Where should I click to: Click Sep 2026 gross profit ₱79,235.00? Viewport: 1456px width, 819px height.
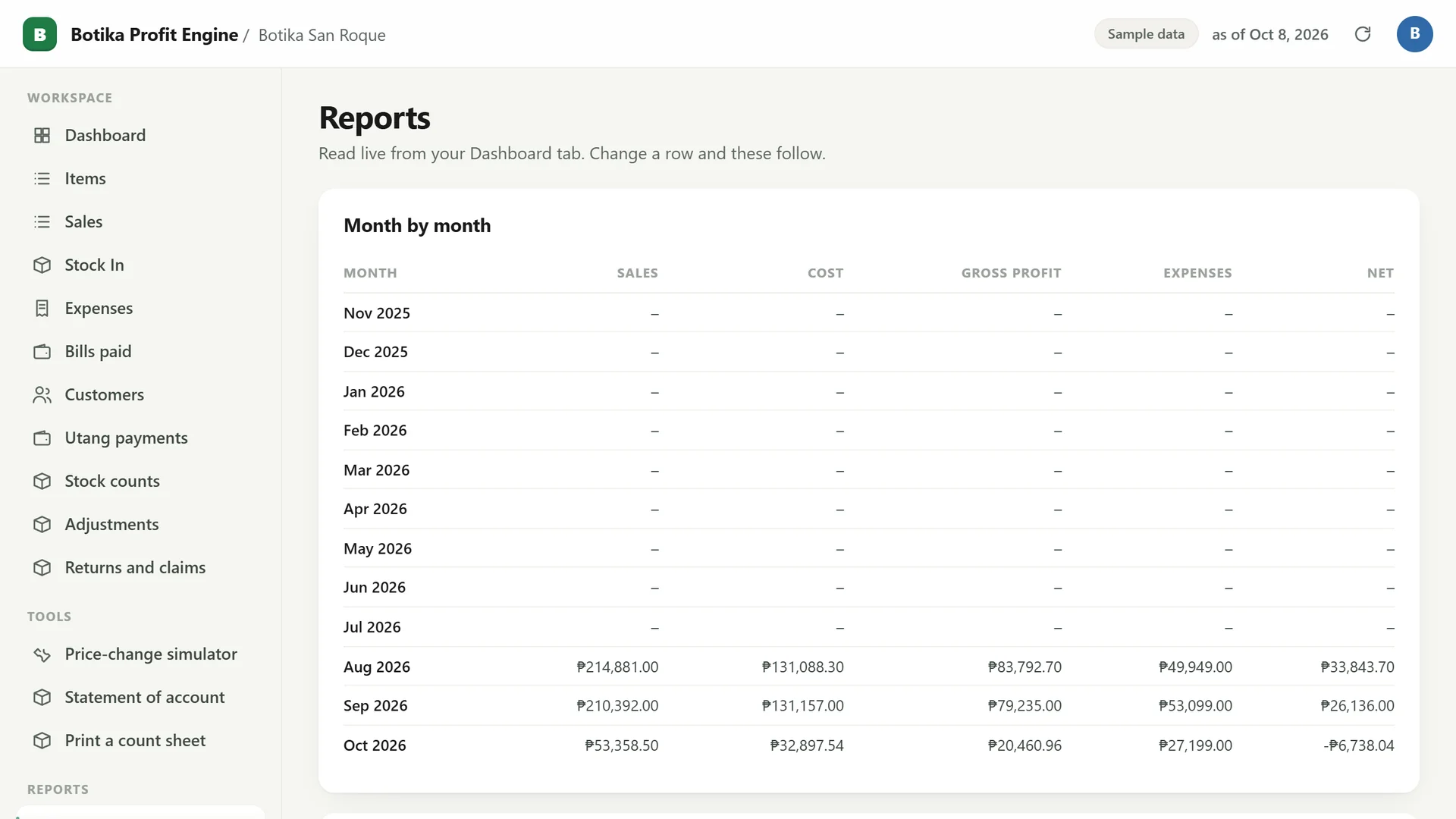point(1025,706)
